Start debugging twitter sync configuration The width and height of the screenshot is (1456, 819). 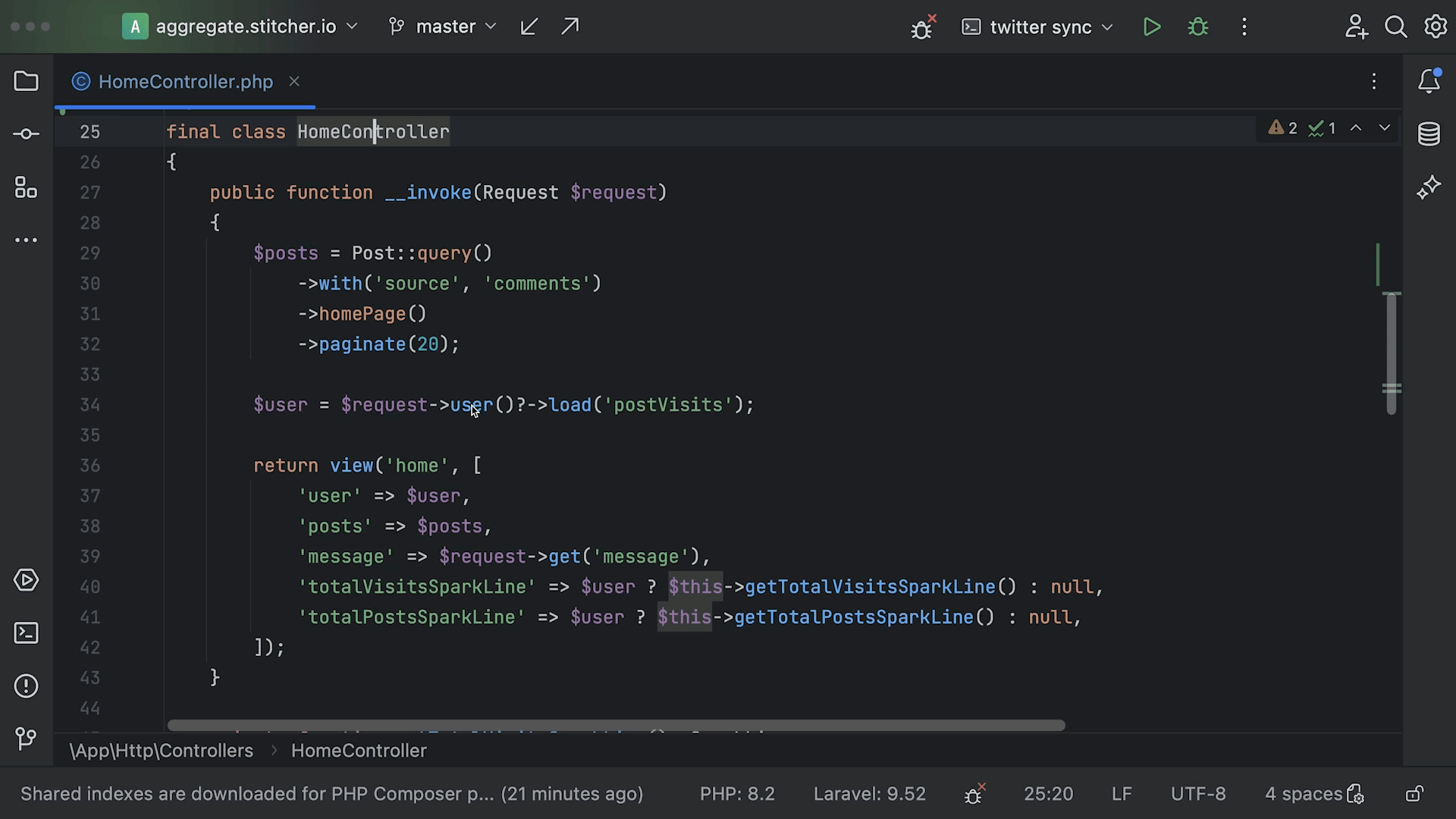click(1198, 27)
